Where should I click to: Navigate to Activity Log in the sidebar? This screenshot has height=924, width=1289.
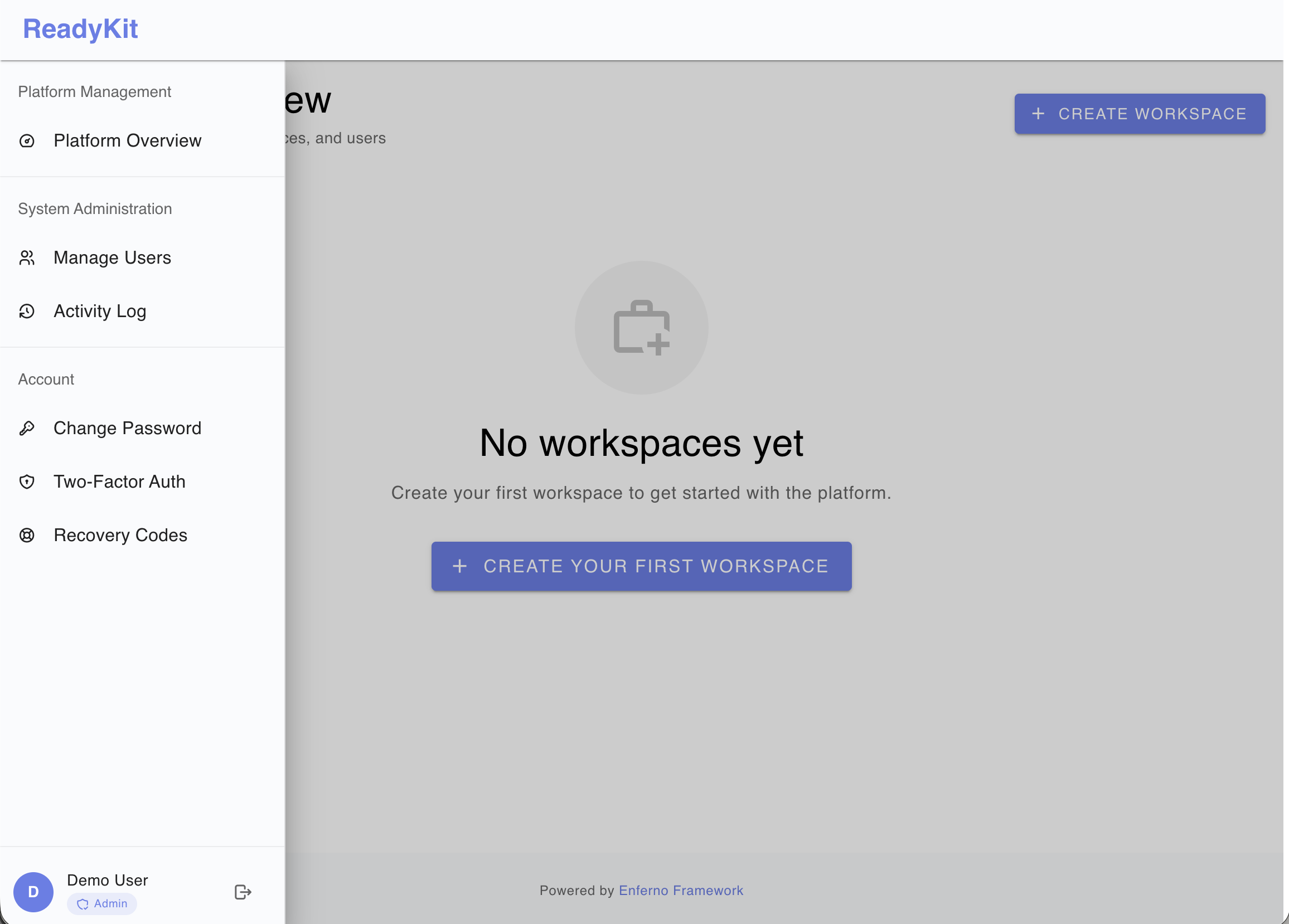click(x=100, y=312)
